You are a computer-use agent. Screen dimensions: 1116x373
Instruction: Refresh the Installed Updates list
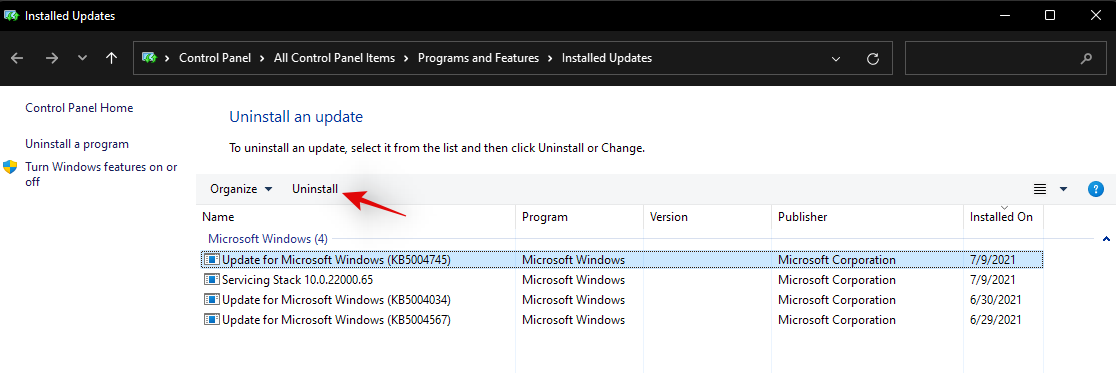click(873, 58)
